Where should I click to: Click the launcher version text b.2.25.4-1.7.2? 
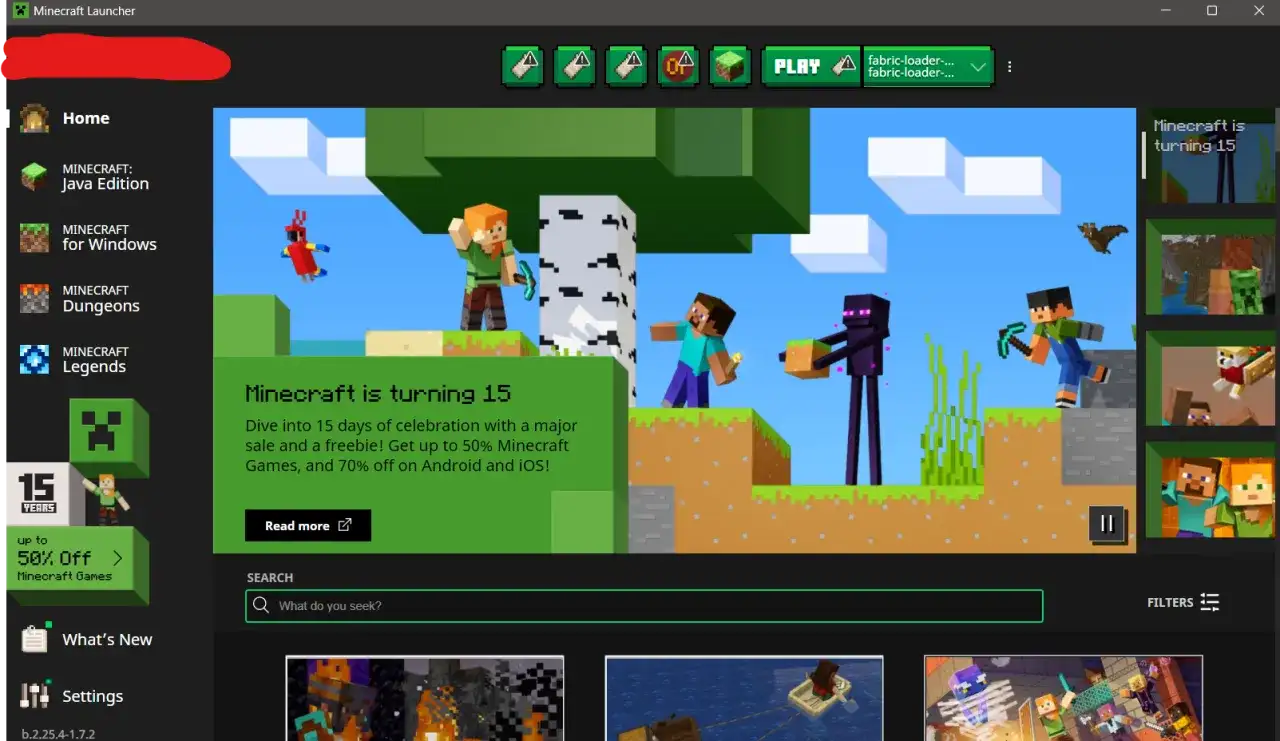point(58,733)
